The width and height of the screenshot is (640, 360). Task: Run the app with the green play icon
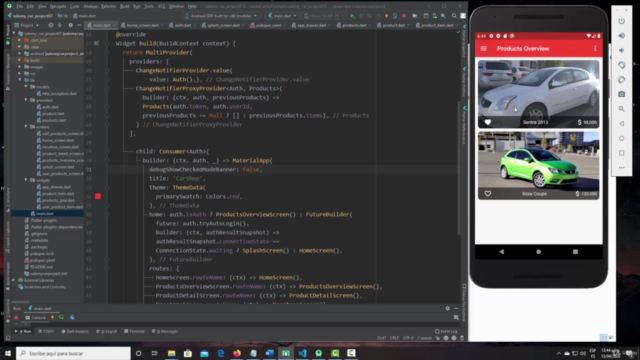pyautogui.click(x=352, y=16)
